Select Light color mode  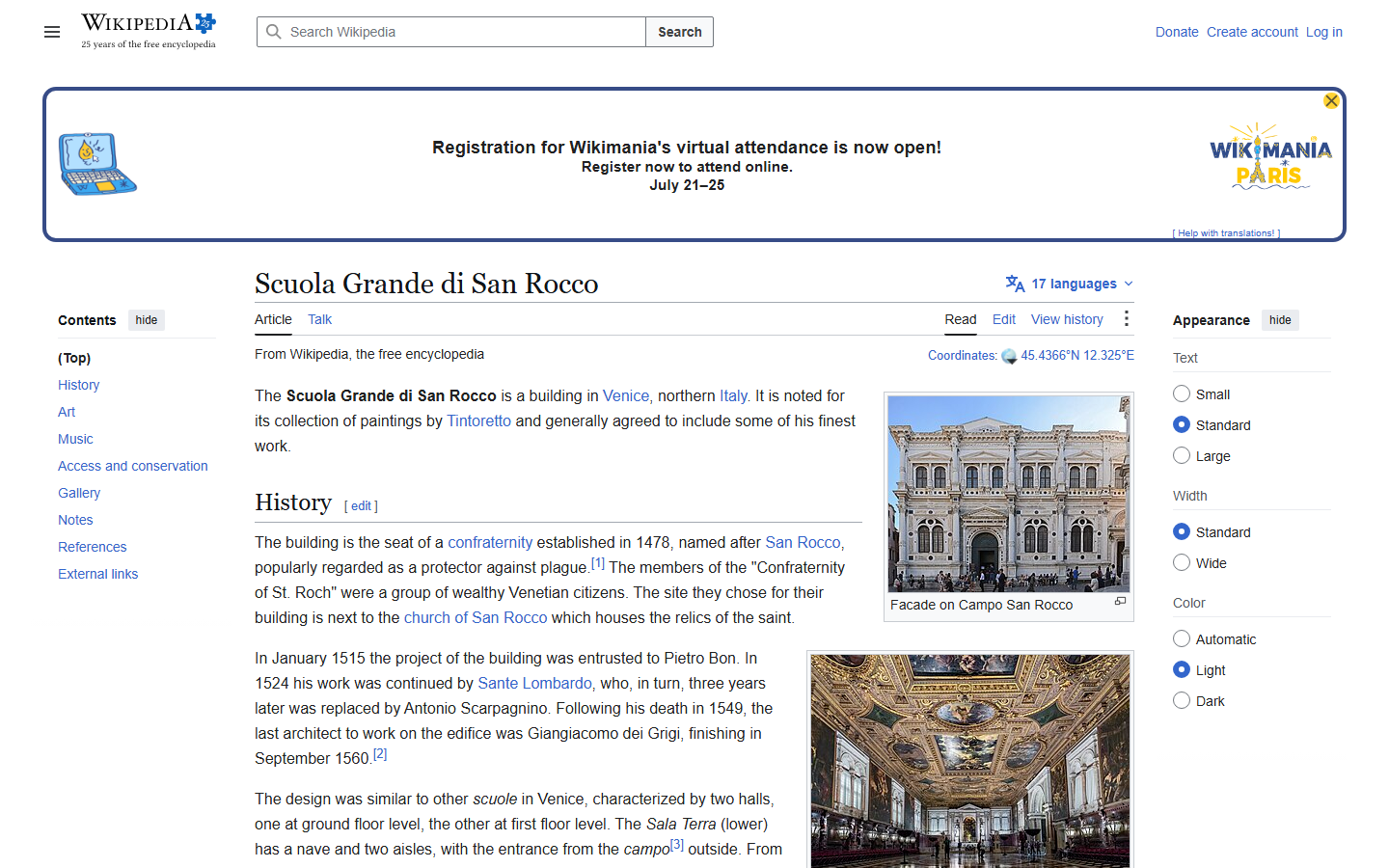1182,669
